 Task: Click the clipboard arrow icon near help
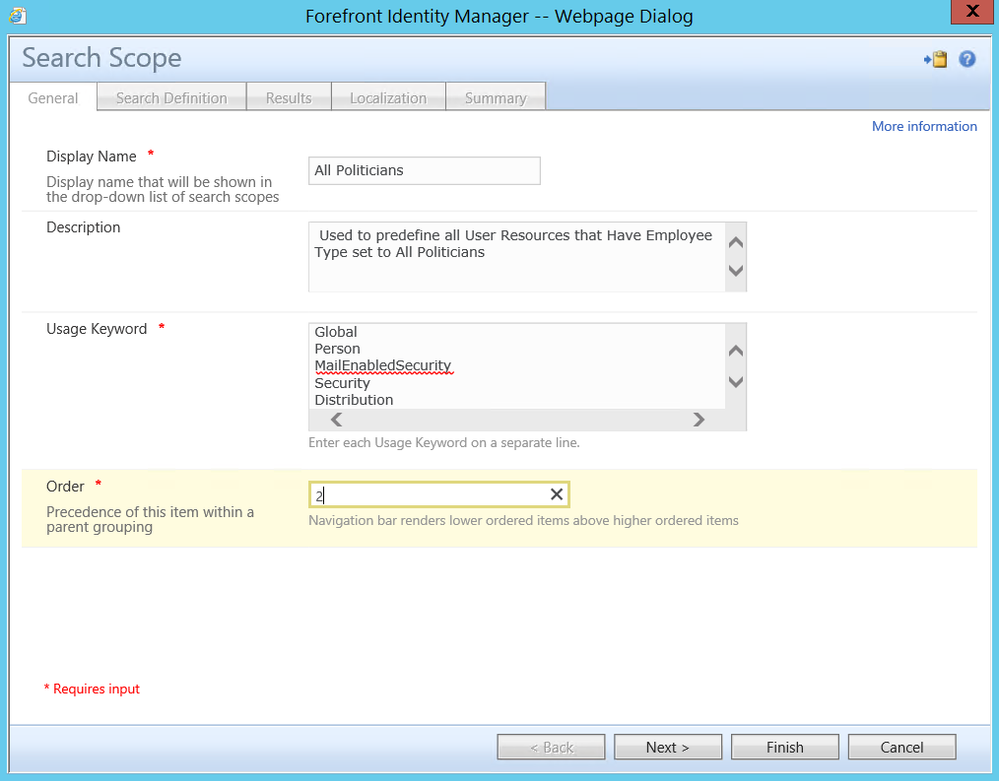tap(935, 59)
